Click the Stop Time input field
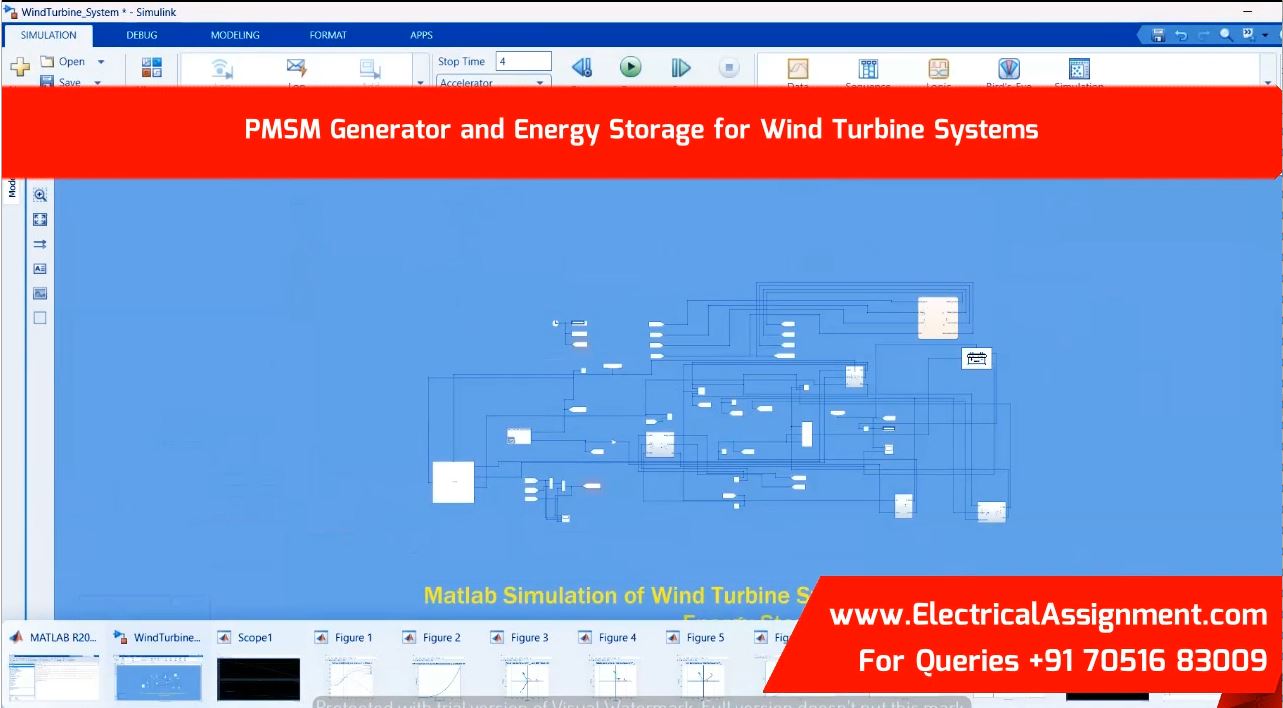Screen dimensions: 1283x708 [x=523, y=61]
